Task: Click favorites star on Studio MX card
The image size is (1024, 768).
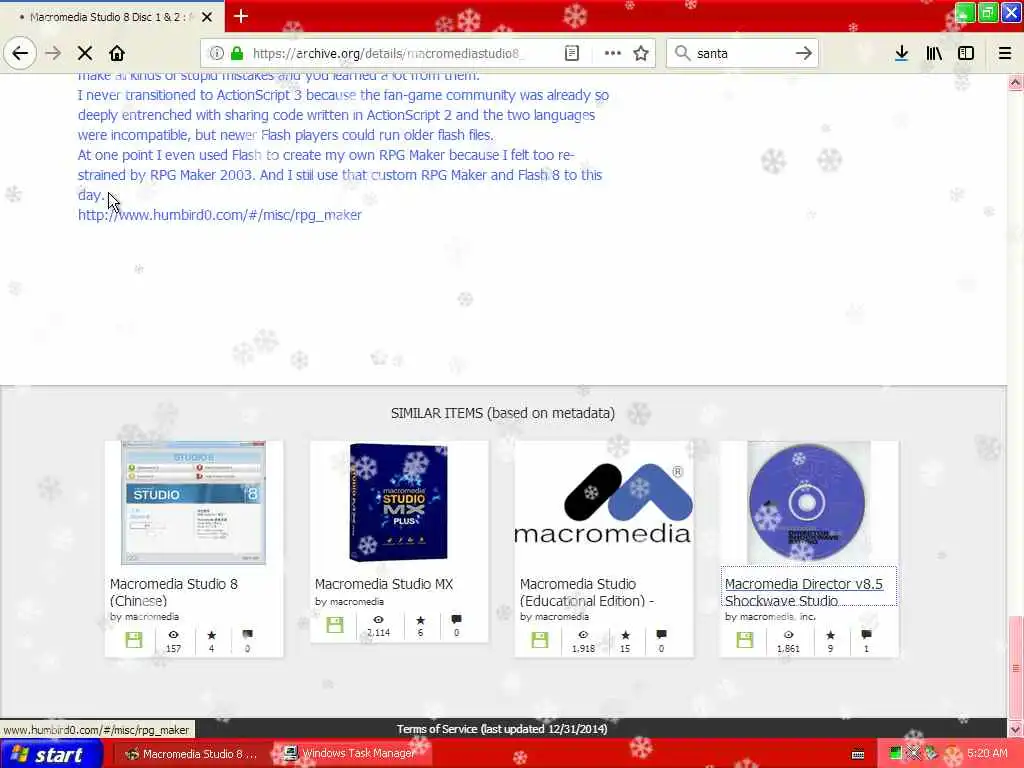Action: (420, 620)
